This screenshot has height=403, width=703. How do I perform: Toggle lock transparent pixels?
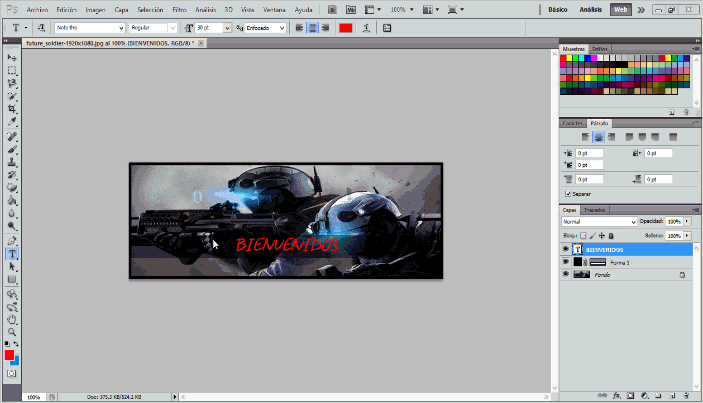pyautogui.click(x=583, y=235)
